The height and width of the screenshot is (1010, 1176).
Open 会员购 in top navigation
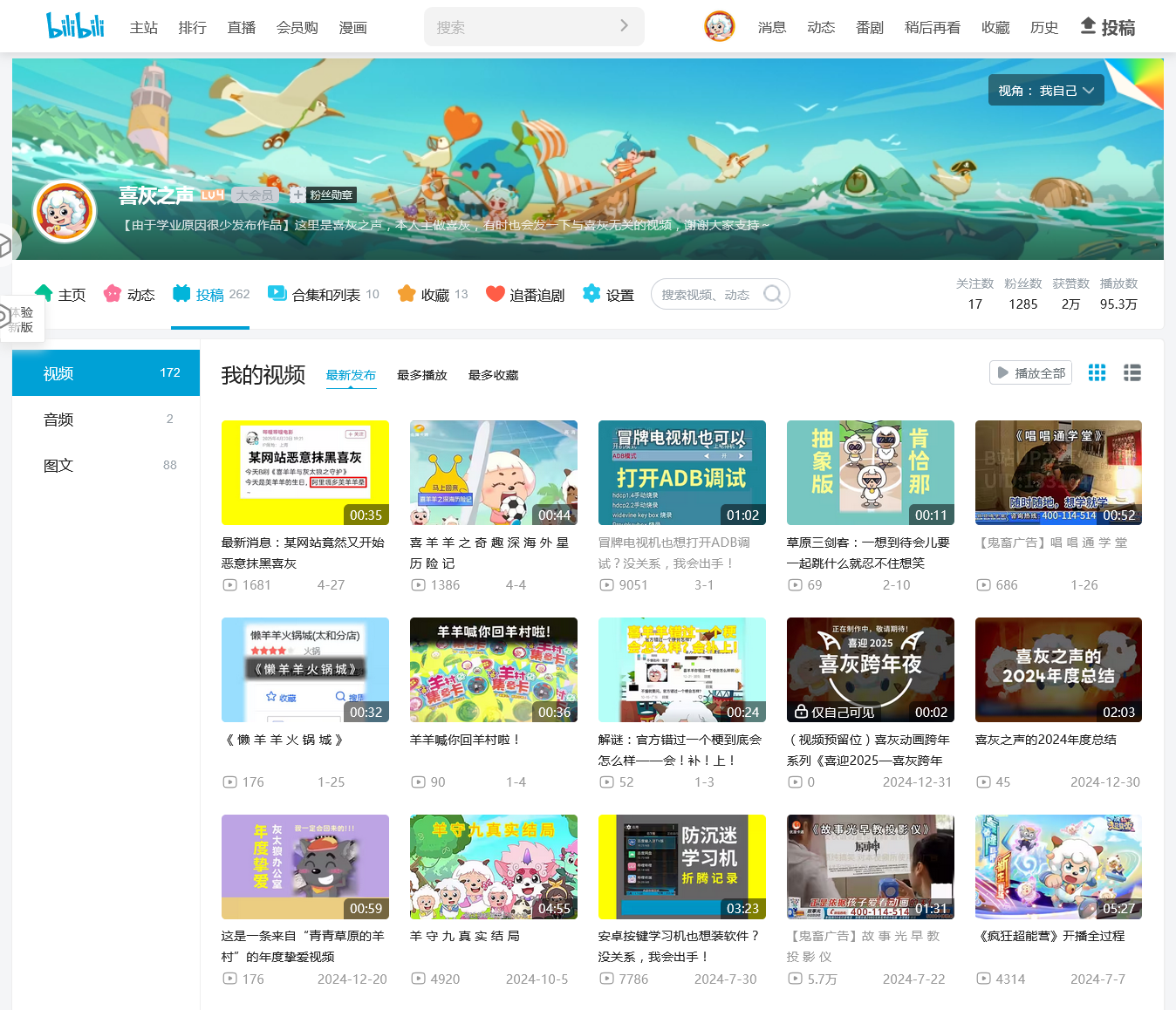297,28
